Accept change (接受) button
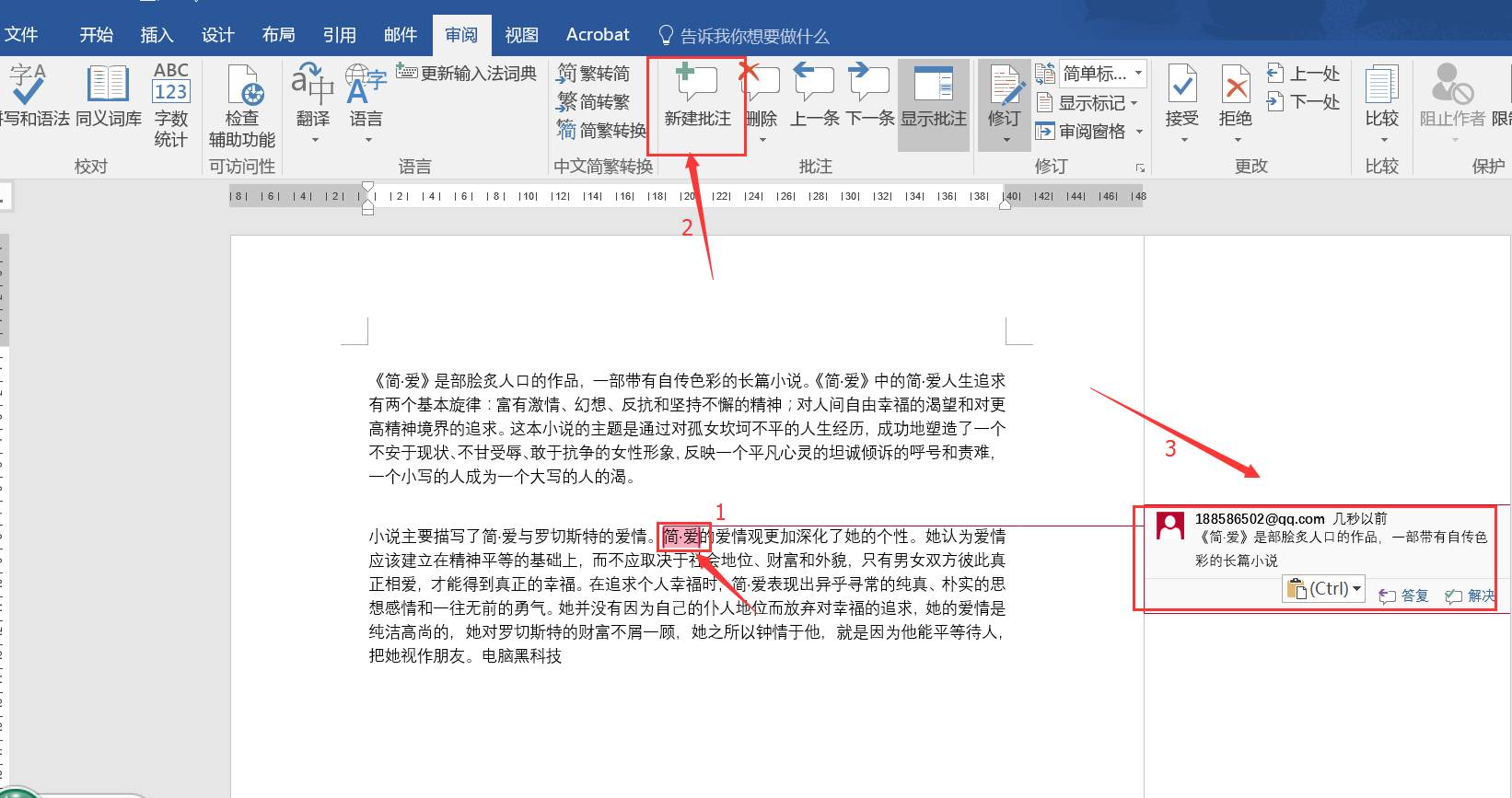1512x798 pixels. (1182, 96)
